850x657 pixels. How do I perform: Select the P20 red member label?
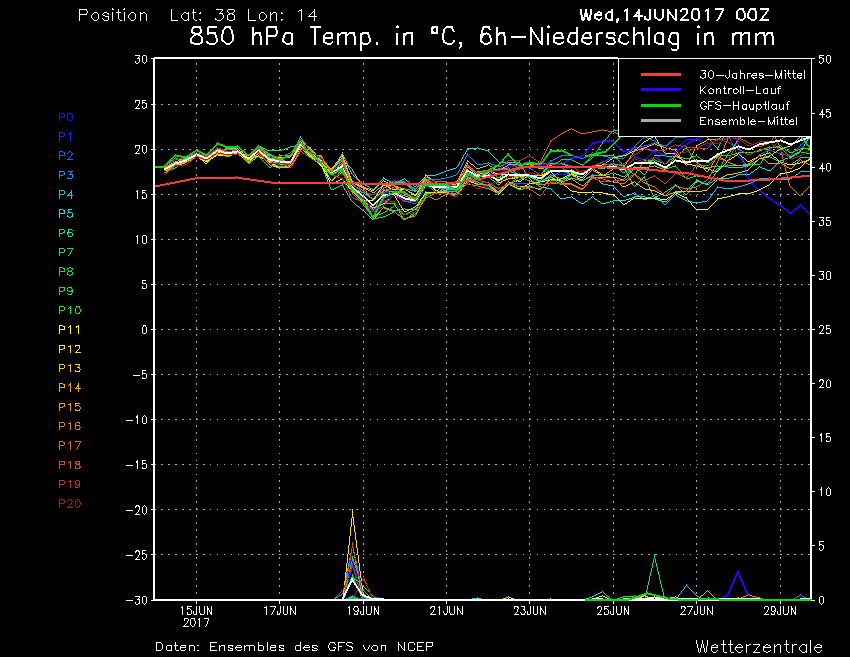click(69, 504)
